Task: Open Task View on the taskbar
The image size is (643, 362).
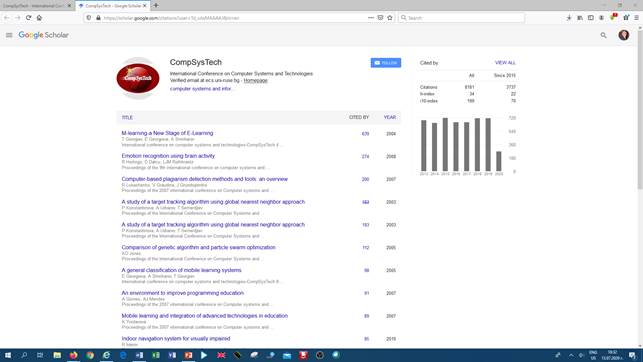Action: click(x=40, y=355)
